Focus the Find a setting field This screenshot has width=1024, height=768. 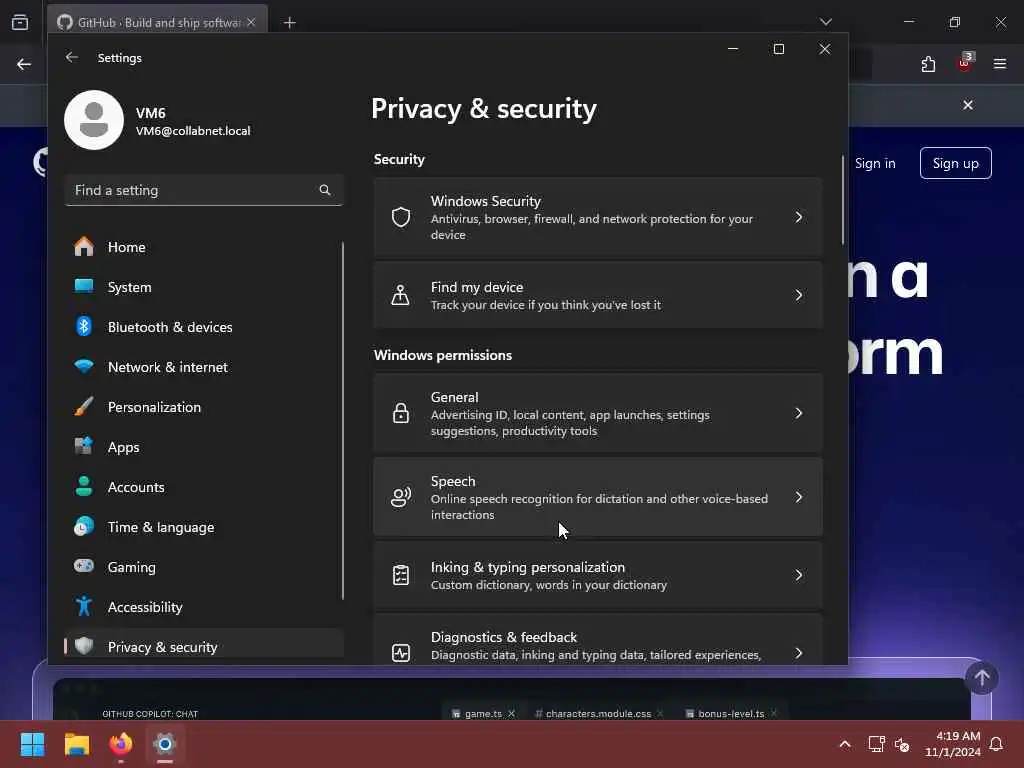coord(204,190)
